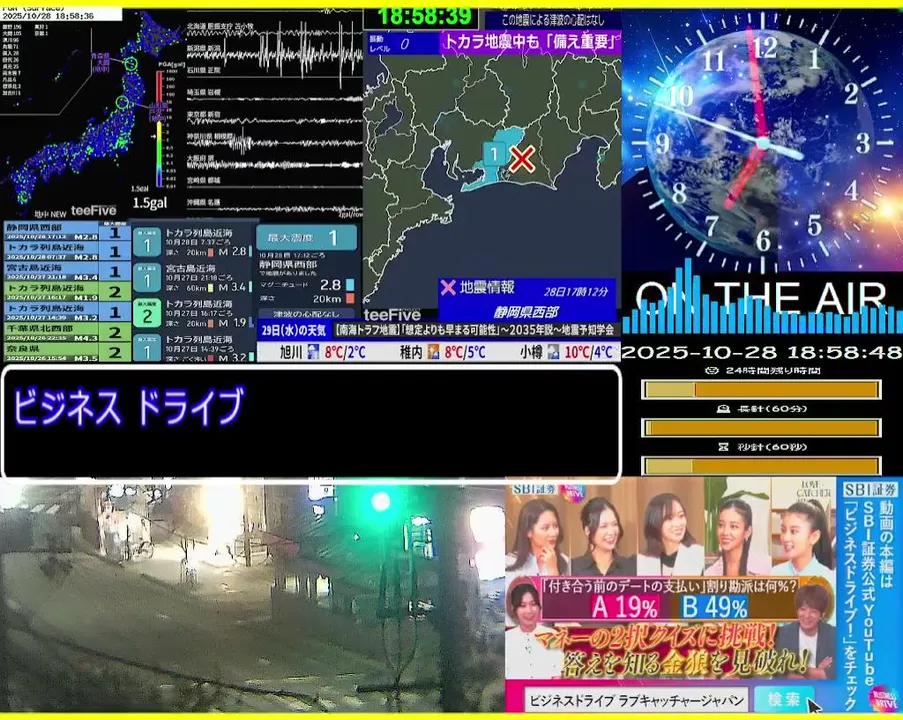Click the 東京都 新宿 seismograph trace label

(x=203, y=115)
